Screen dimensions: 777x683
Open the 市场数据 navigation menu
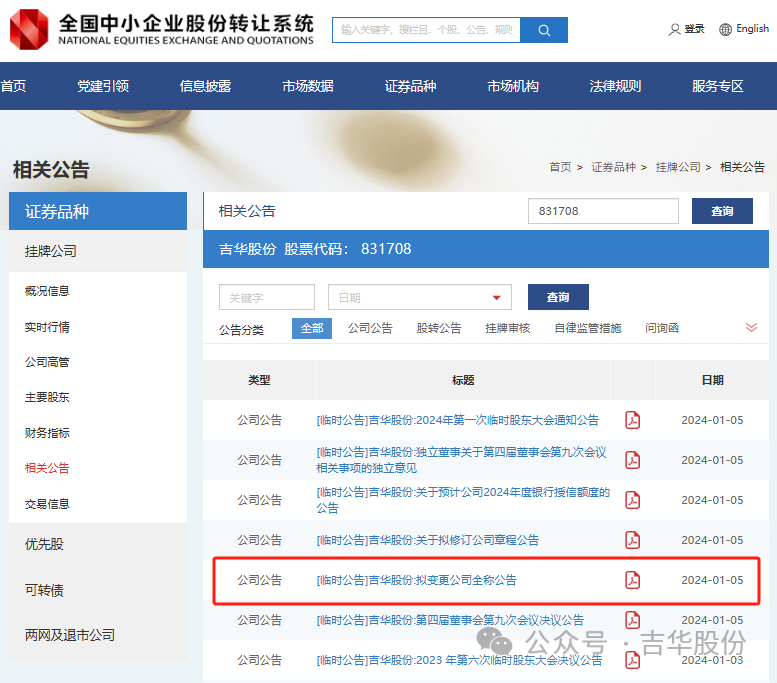(308, 86)
